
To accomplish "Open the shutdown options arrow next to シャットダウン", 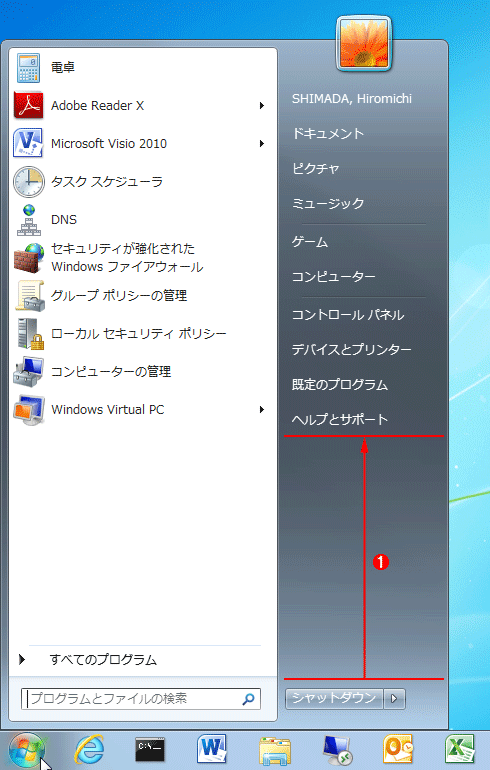I will click(x=394, y=698).
